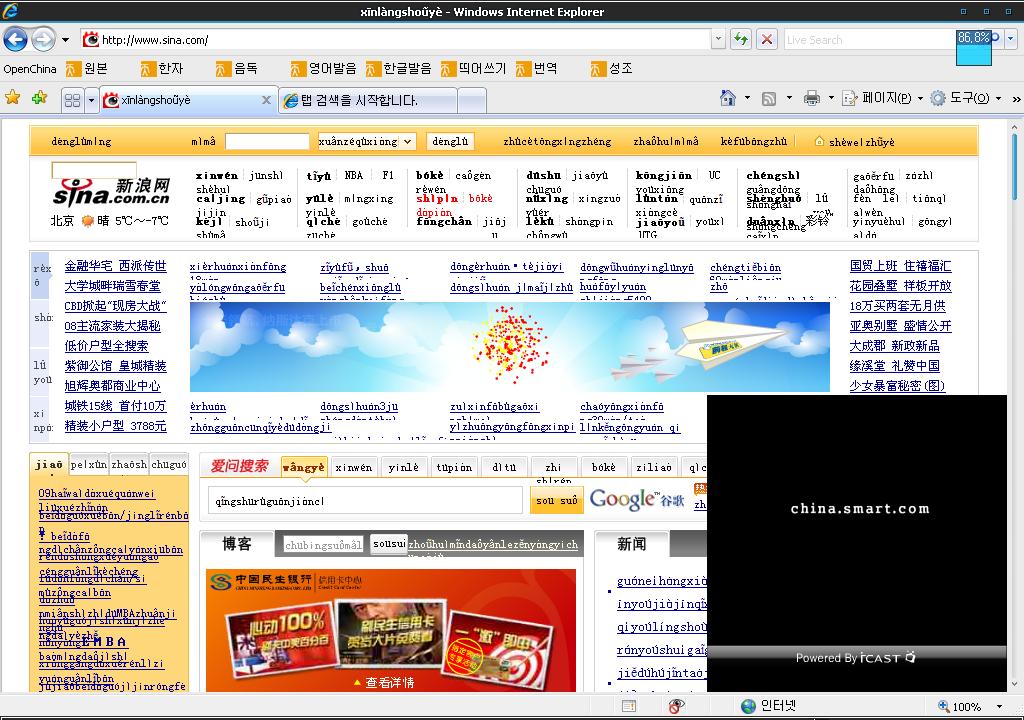The width and height of the screenshot is (1024, 720).
Task: Open the 金融华宅 西派传世 link
Action: 116,266
